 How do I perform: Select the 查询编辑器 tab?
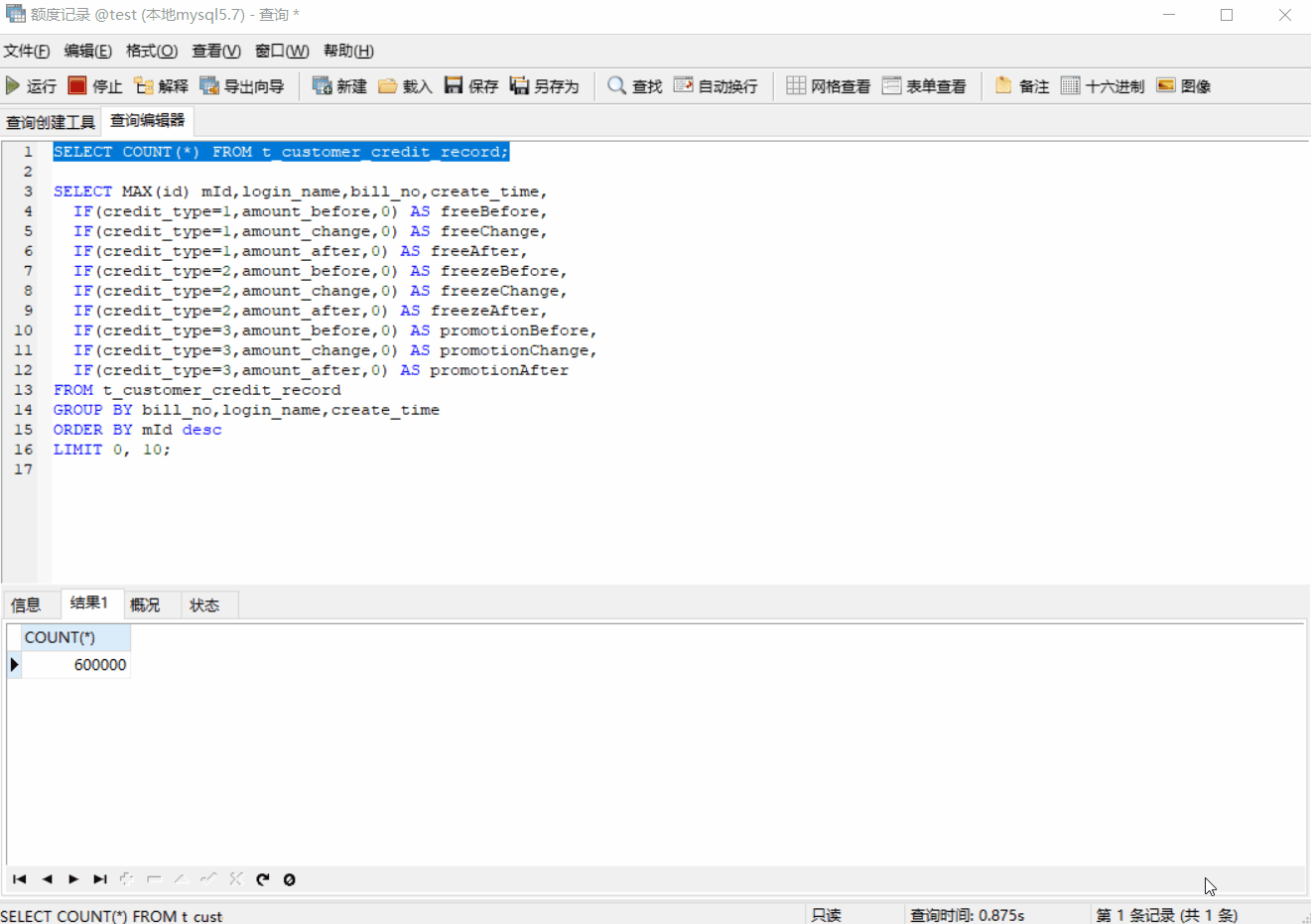tap(148, 121)
